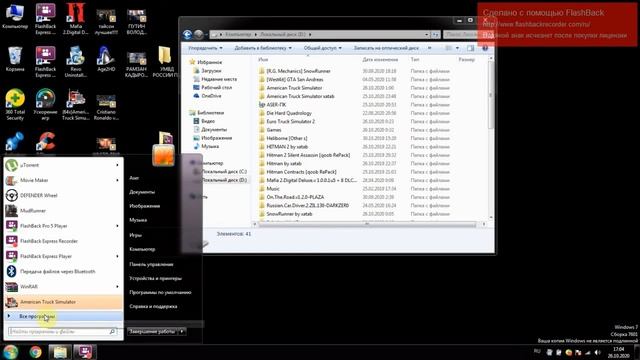Open Панель управления from Start menu
This screenshot has width=640, height=360.
pos(151,264)
